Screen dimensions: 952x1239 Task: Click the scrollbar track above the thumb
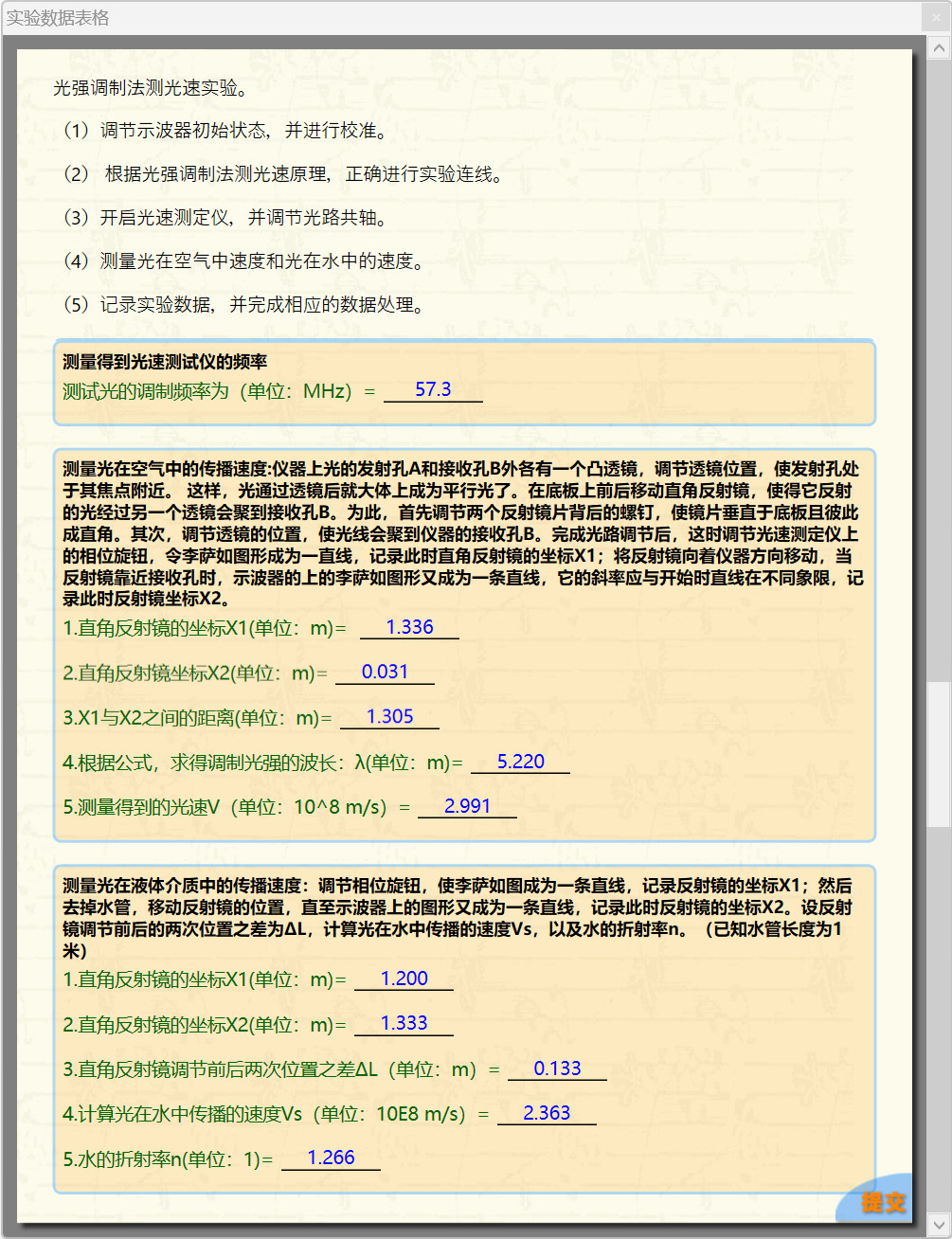tap(939, 379)
